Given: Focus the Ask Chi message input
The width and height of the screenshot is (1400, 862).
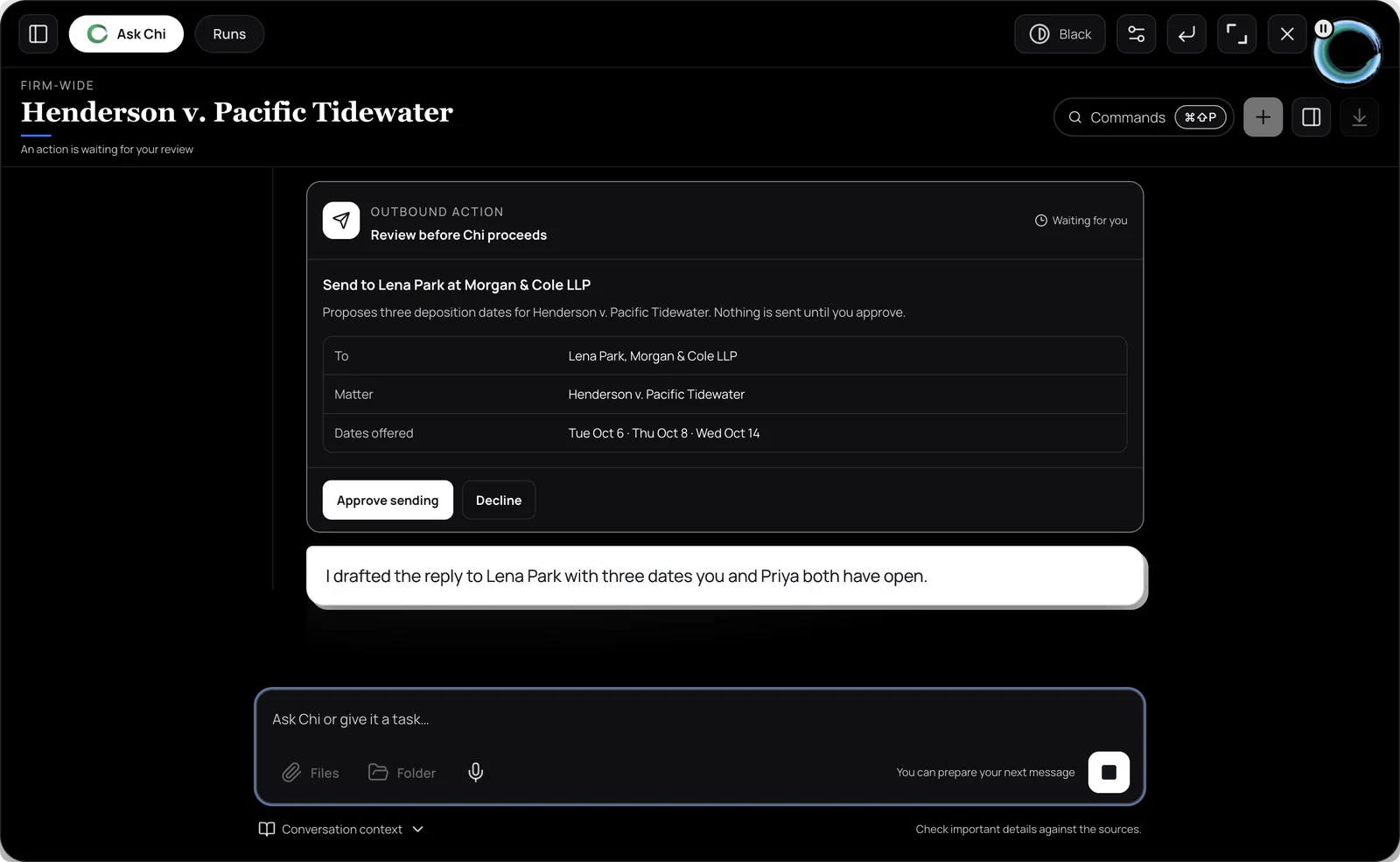Looking at the screenshot, I should coord(700,719).
